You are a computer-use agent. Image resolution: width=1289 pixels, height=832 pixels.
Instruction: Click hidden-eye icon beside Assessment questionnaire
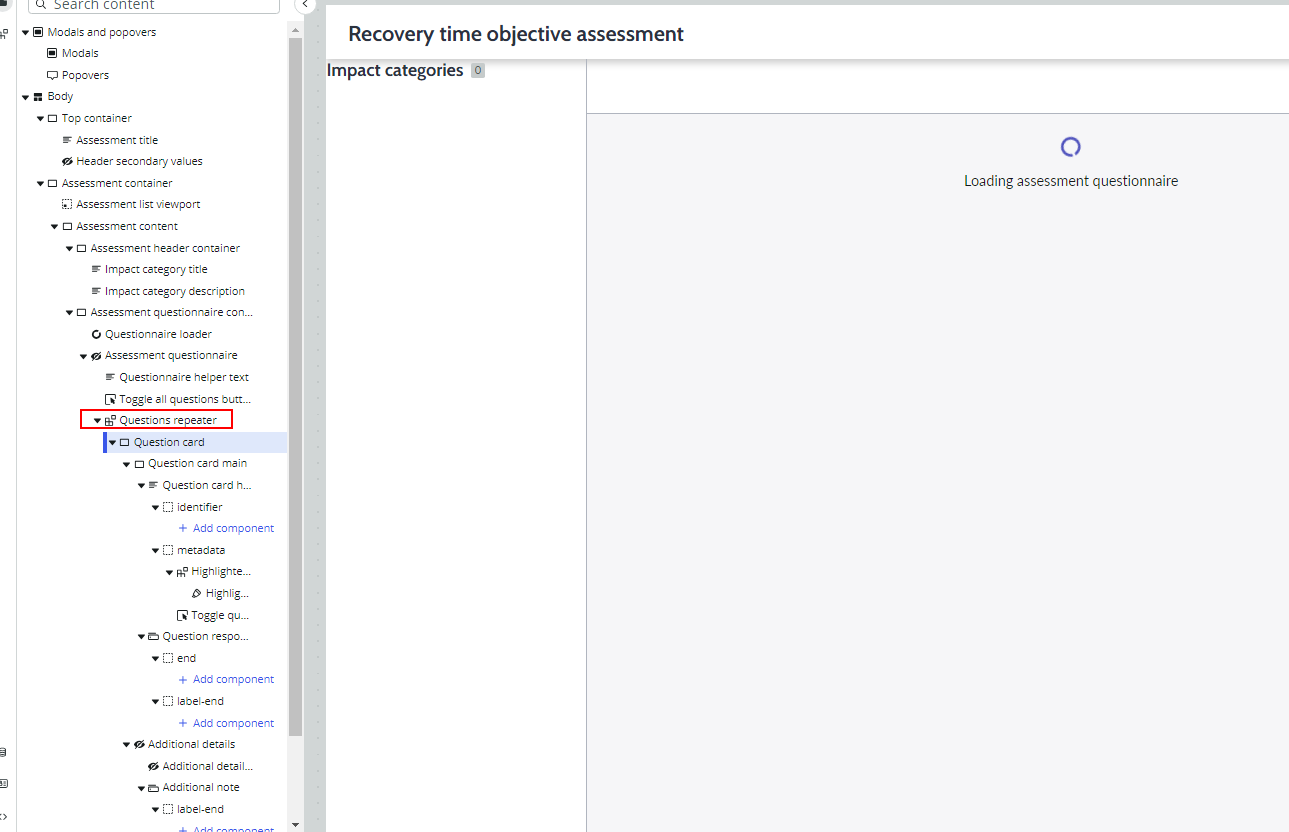(x=96, y=356)
